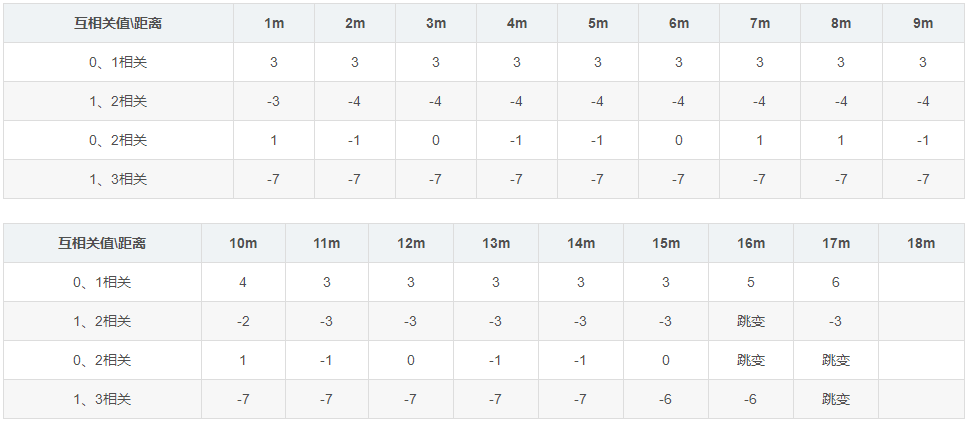Click the 0、2相关 value under 7m
Image resolution: width=969 pixels, height=422 pixels.
point(759,140)
